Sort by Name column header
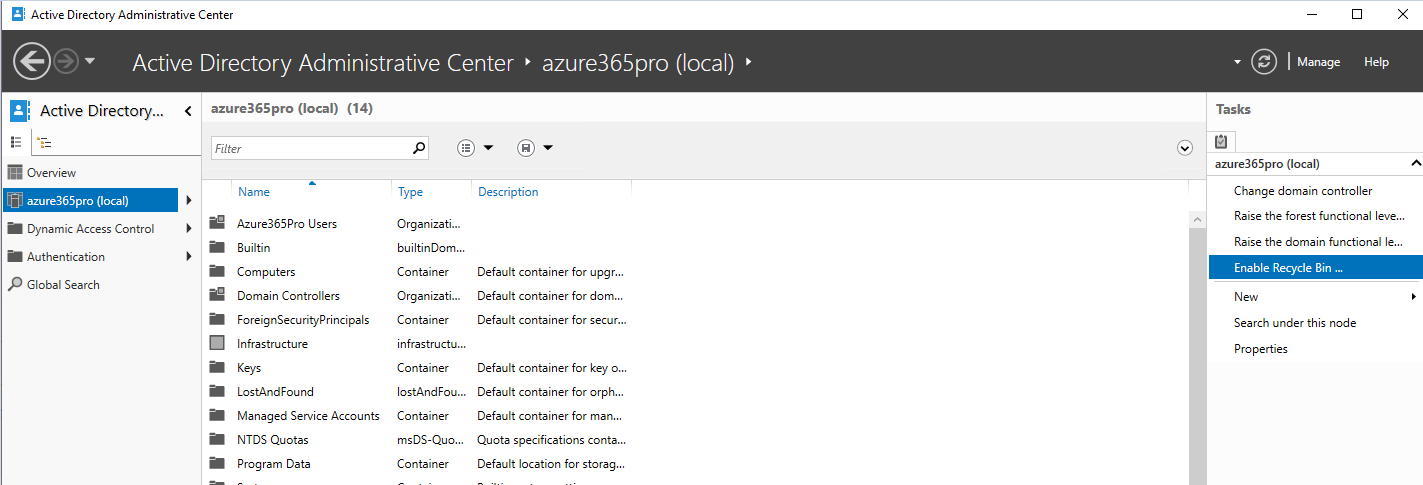Image resolution: width=1423 pixels, height=485 pixels. pos(254,192)
